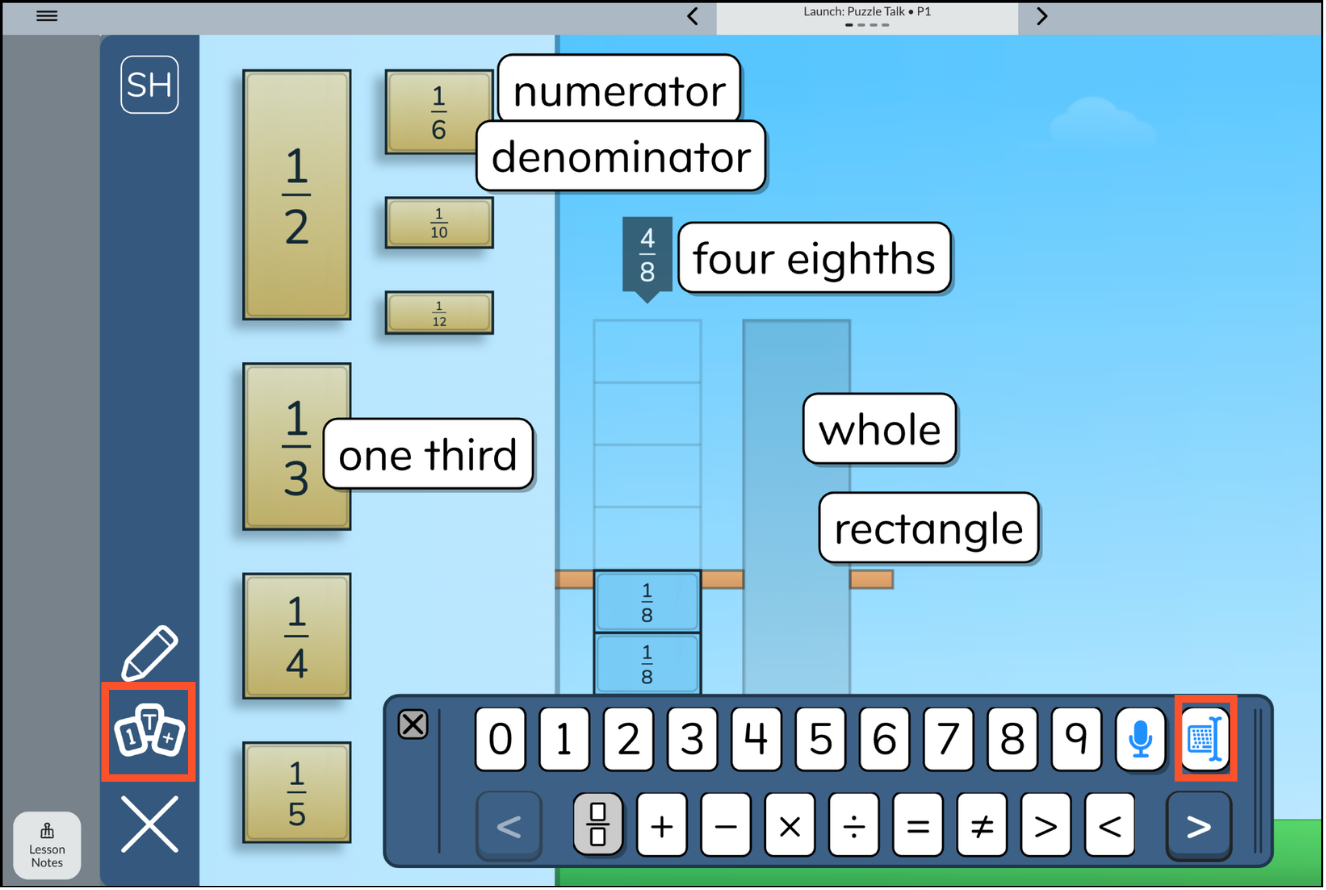Open the hamburger menu at top left
The width and height of the screenshot is (1326, 890).
pyautogui.click(x=47, y=16)
